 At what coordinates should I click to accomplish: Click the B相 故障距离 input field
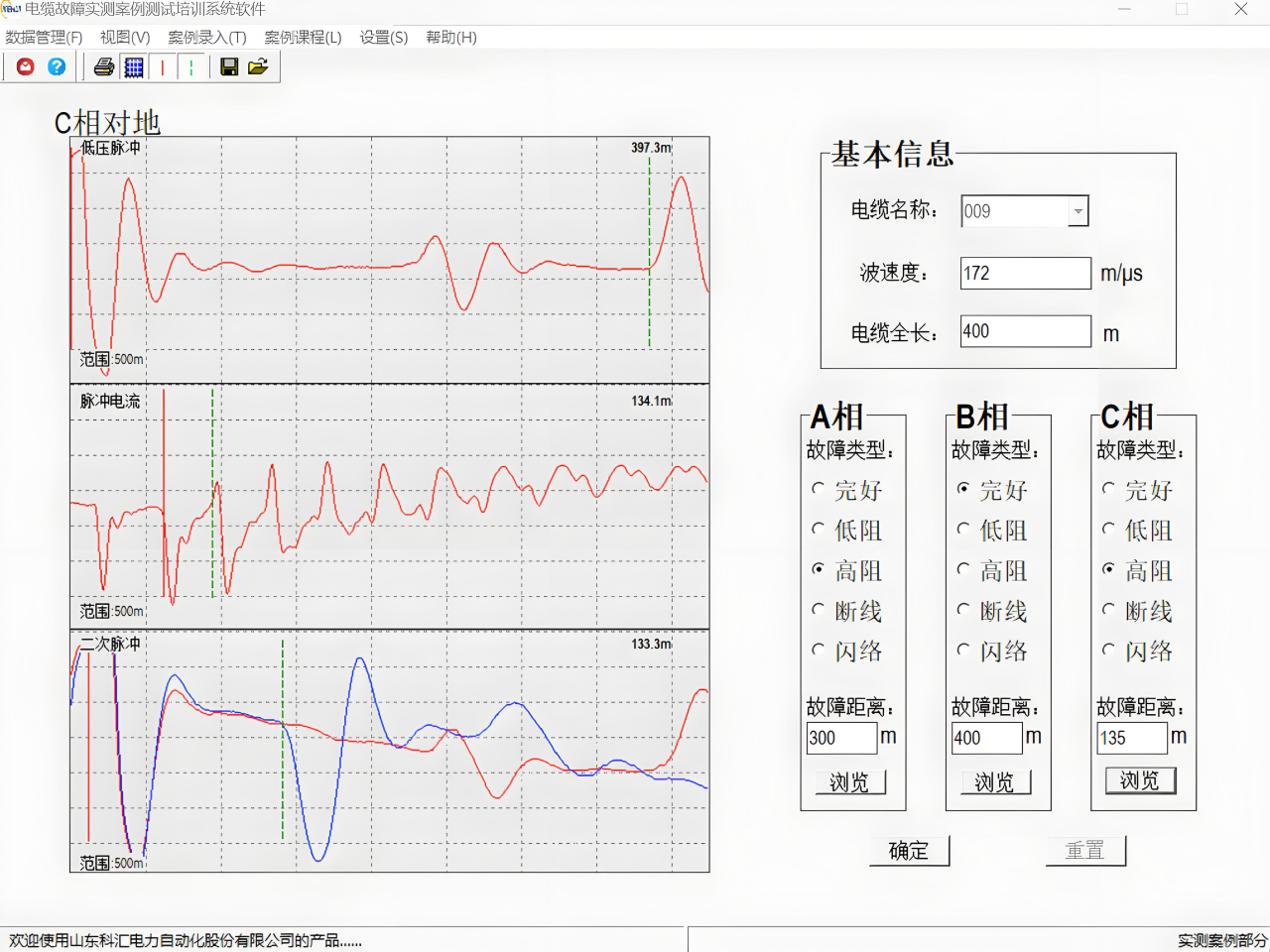click(x=986, y=738)
